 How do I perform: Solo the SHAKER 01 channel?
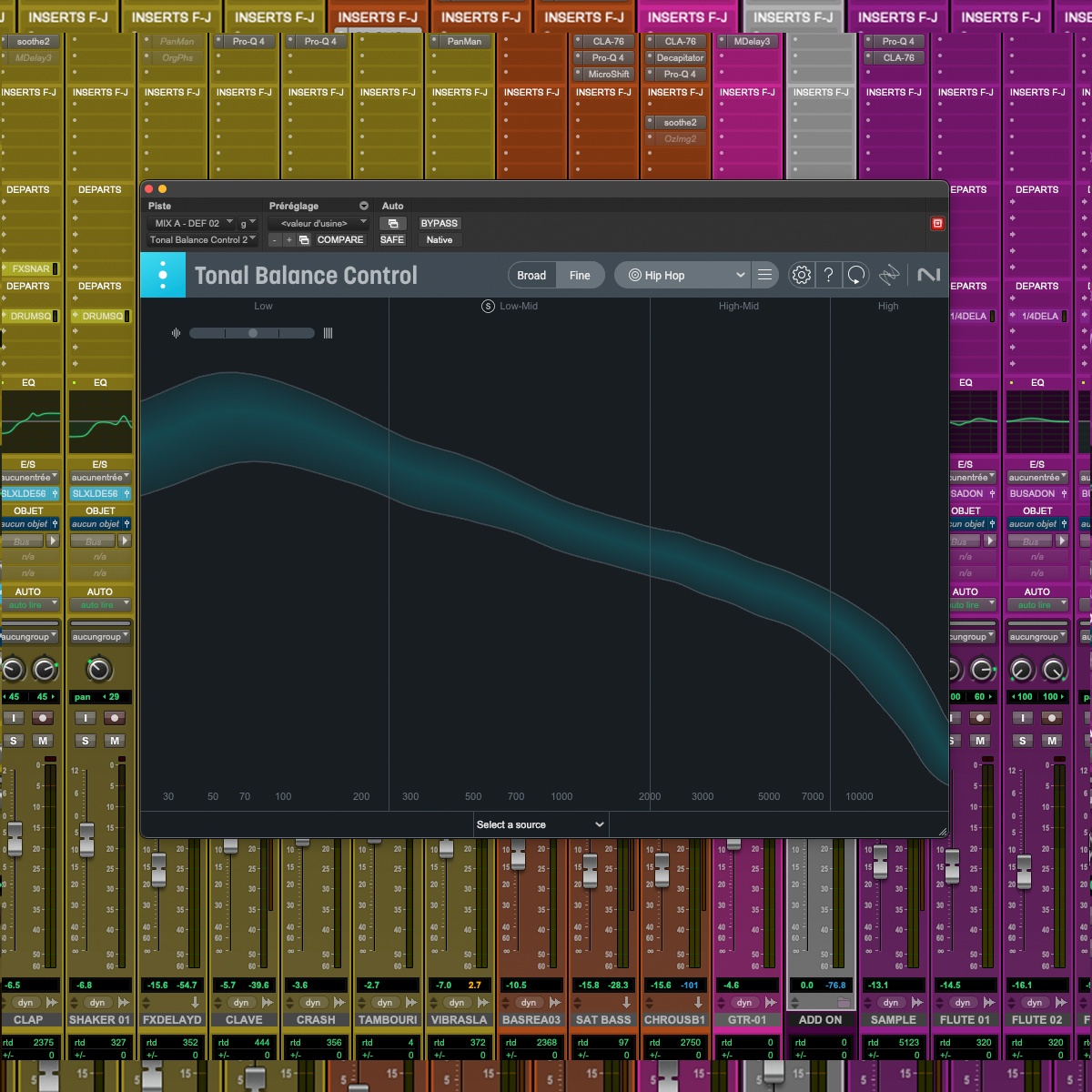pos(86,741)
